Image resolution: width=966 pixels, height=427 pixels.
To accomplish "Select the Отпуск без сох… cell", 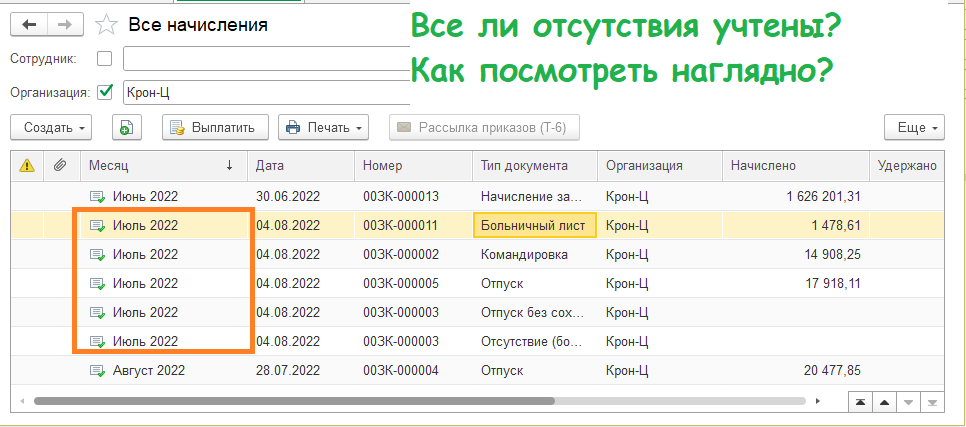I will point(535,312).
